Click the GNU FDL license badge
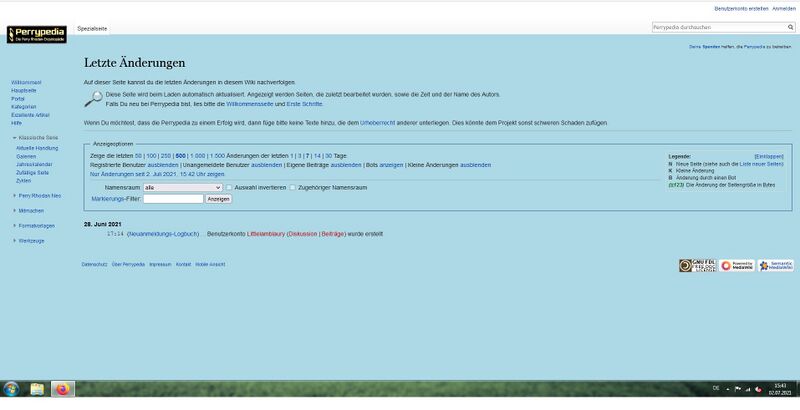The height and width of the screenshot is (410, 800). pos(697,266)
